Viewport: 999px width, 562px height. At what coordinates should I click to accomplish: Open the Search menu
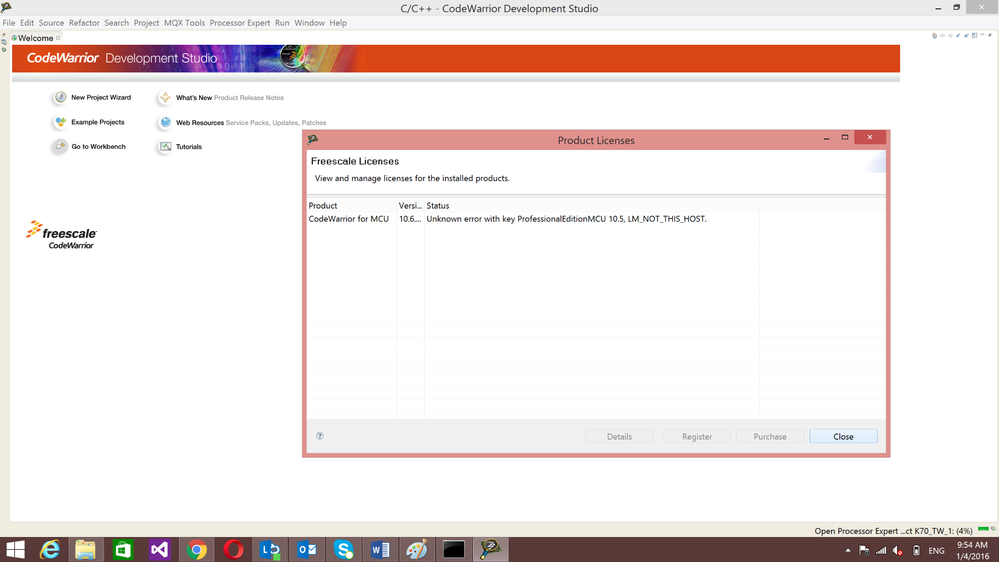tap(117, 23)
